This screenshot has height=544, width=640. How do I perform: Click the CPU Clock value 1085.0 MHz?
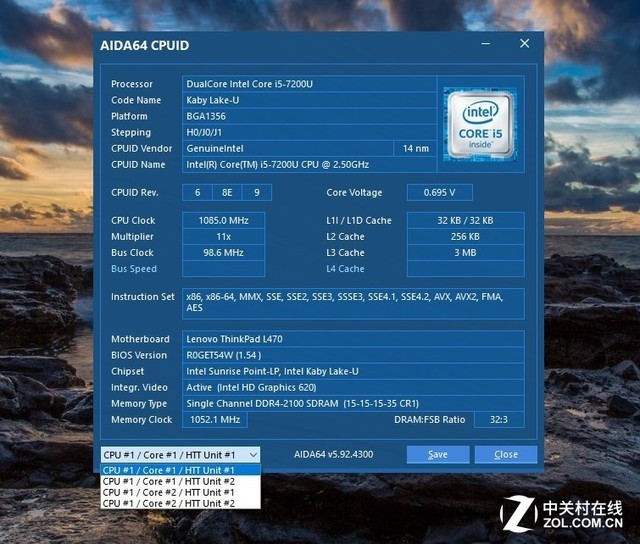tap(224, 220)
